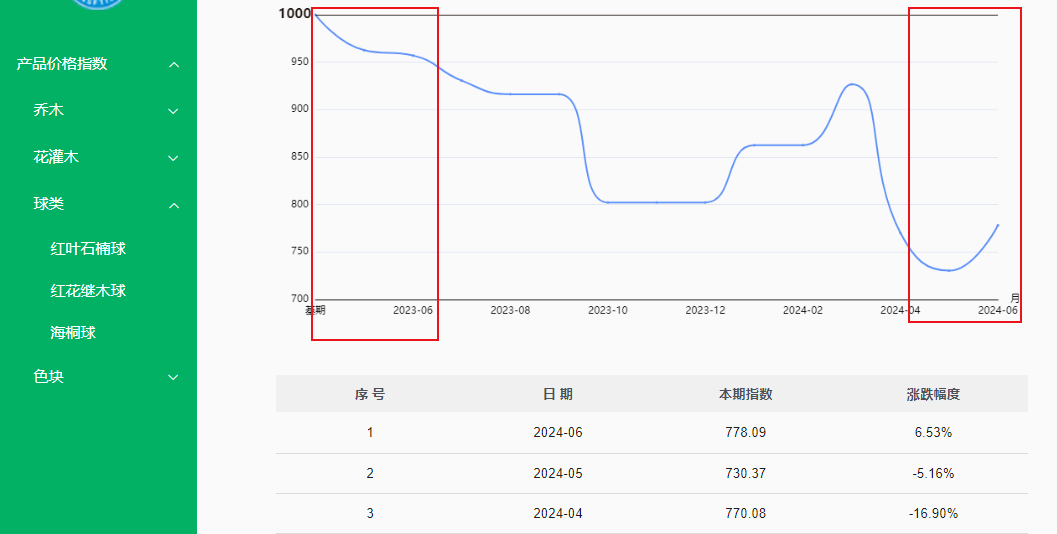Viewport: 1057px width, 534px height.
Task: Select the 色块 category
Action: coord(49,377)
